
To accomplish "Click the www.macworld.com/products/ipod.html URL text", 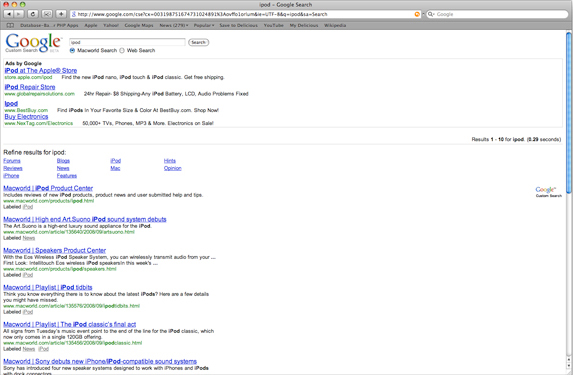I will click(49, 201).
